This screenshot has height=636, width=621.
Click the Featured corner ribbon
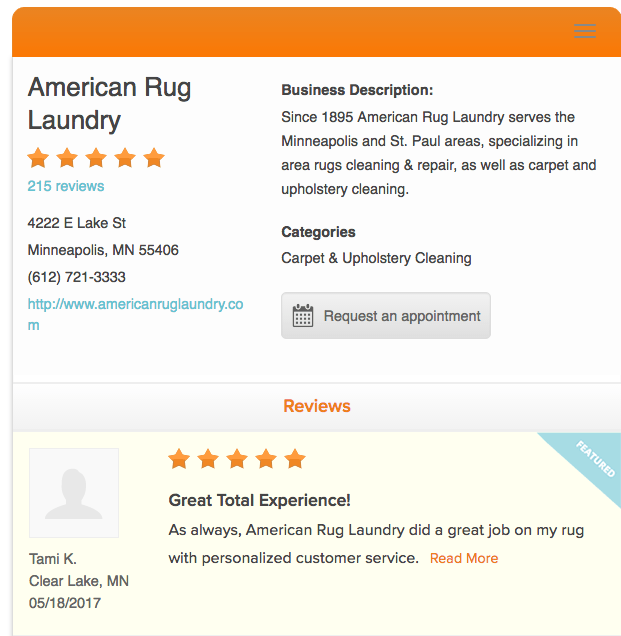(x=593, y=460)
